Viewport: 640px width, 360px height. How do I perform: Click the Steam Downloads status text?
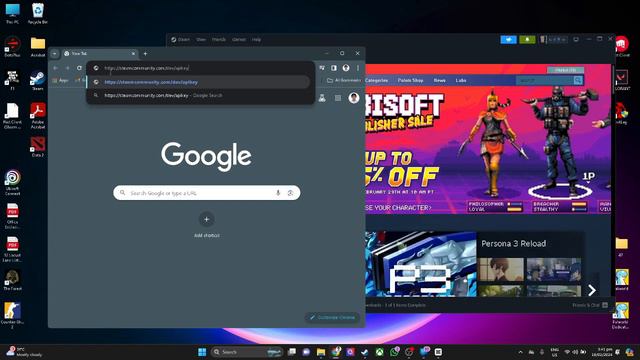(396, 305)
